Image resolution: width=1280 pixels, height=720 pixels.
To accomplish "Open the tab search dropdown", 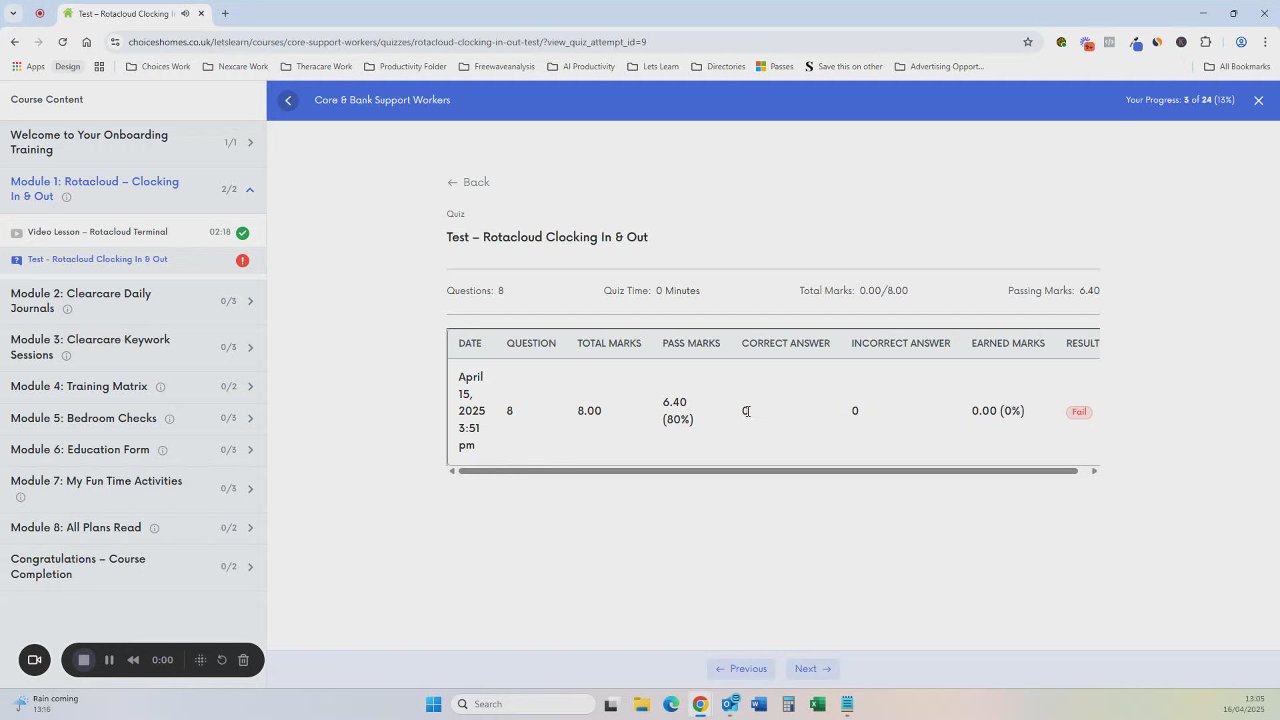I will (13, 14).
